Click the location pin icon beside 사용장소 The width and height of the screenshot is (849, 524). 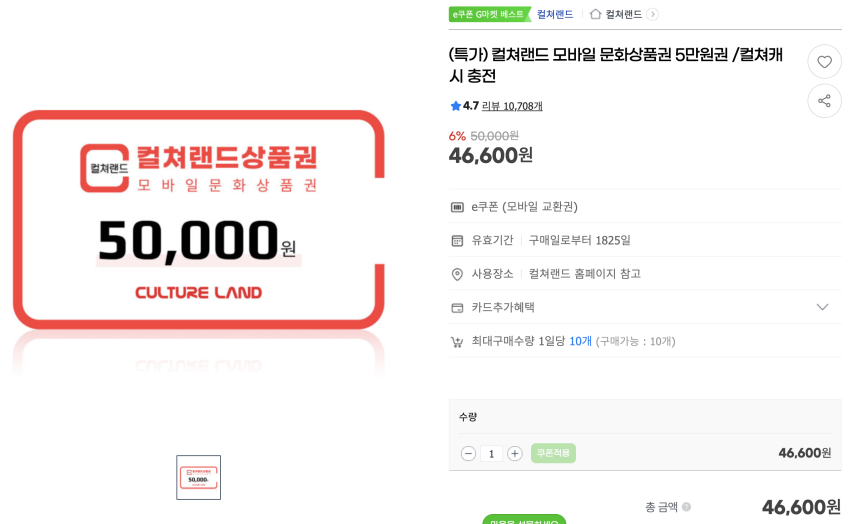457,274
